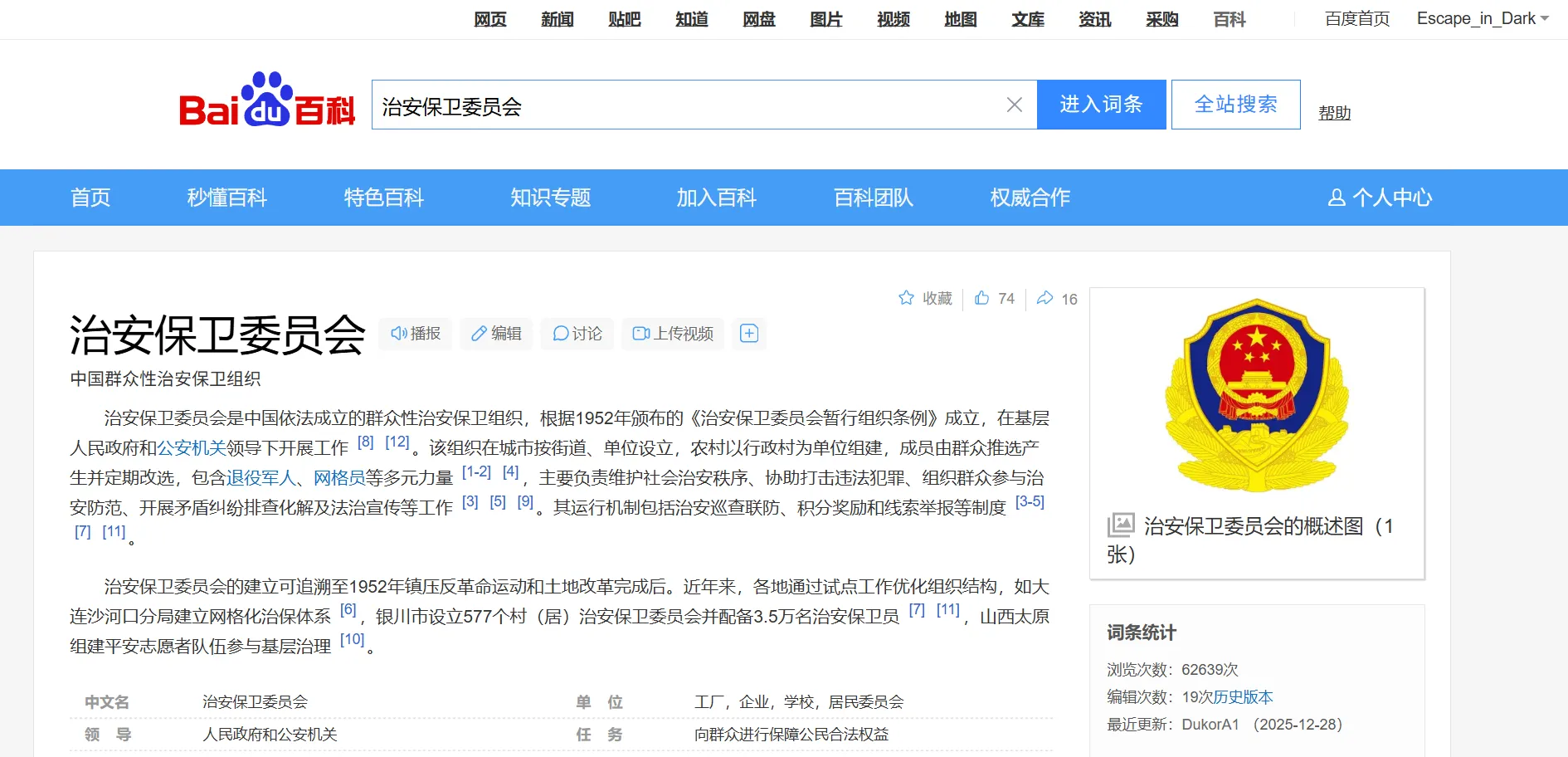Open the Escape_in_Dark account dropdown
The image size is (1568, 757).
pos(1483,18)
